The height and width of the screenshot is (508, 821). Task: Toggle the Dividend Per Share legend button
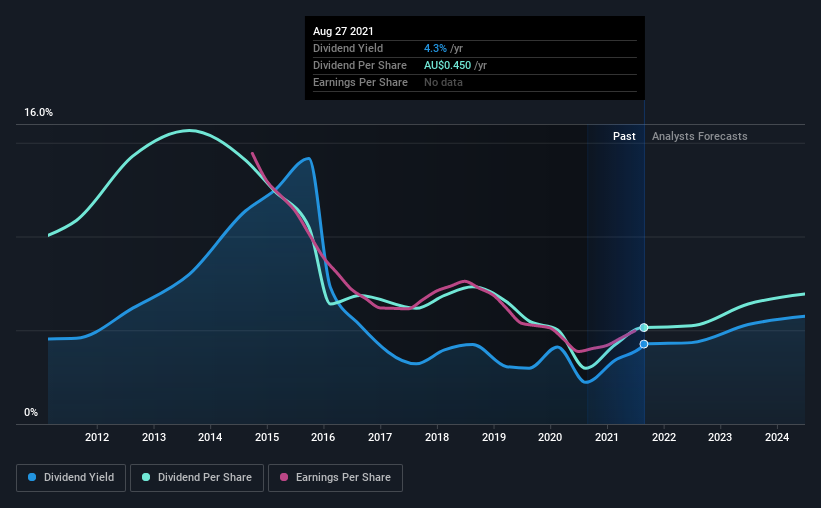coord(197,478)
